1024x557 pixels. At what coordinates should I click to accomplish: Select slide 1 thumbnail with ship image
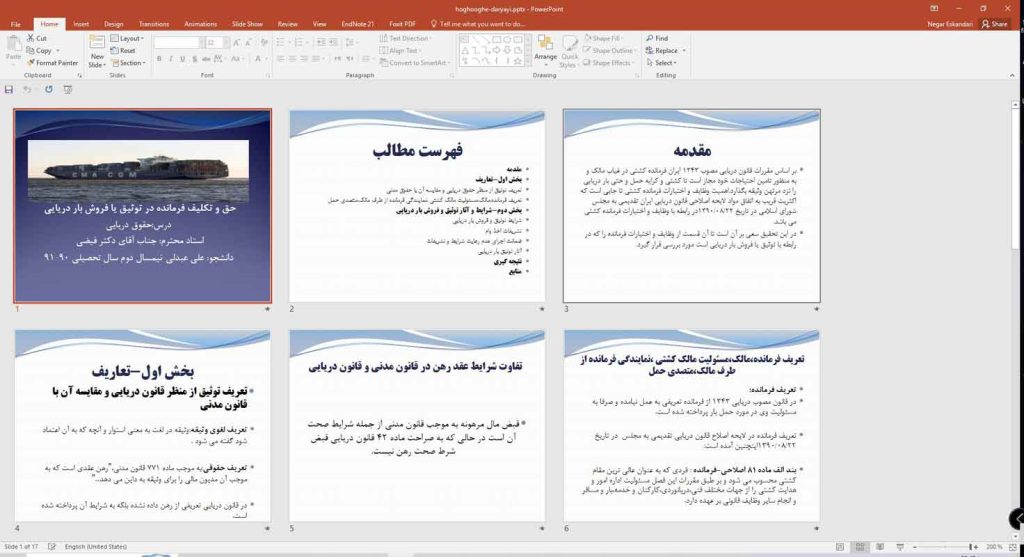[x=142, y=206]
